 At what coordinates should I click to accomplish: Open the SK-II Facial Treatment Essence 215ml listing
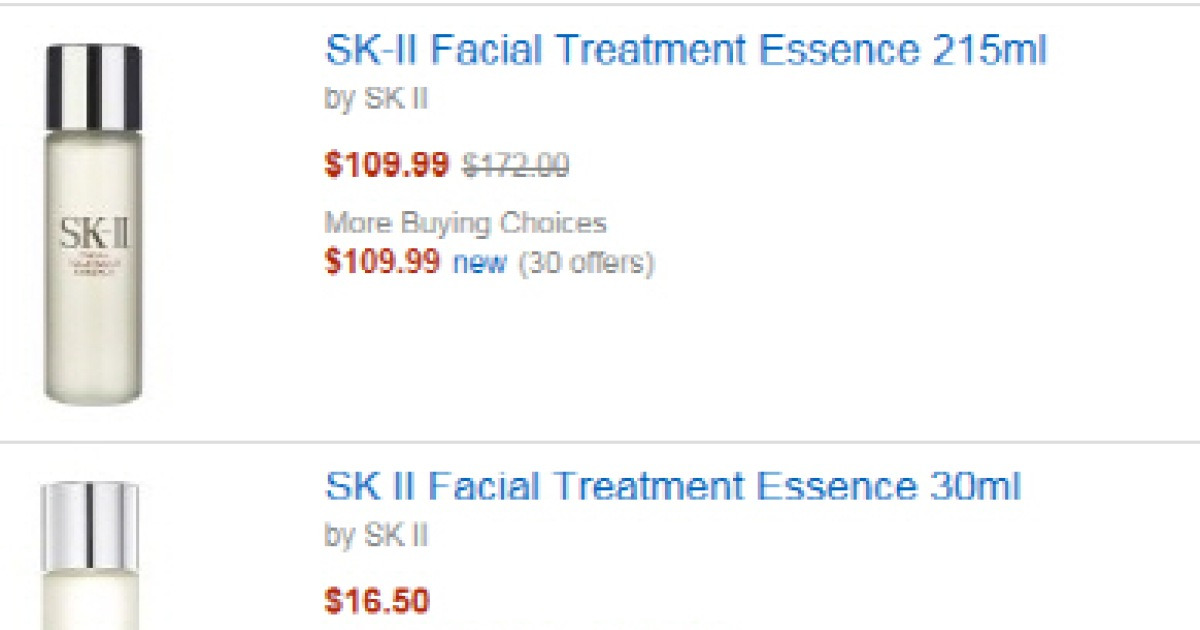point(685,49)
